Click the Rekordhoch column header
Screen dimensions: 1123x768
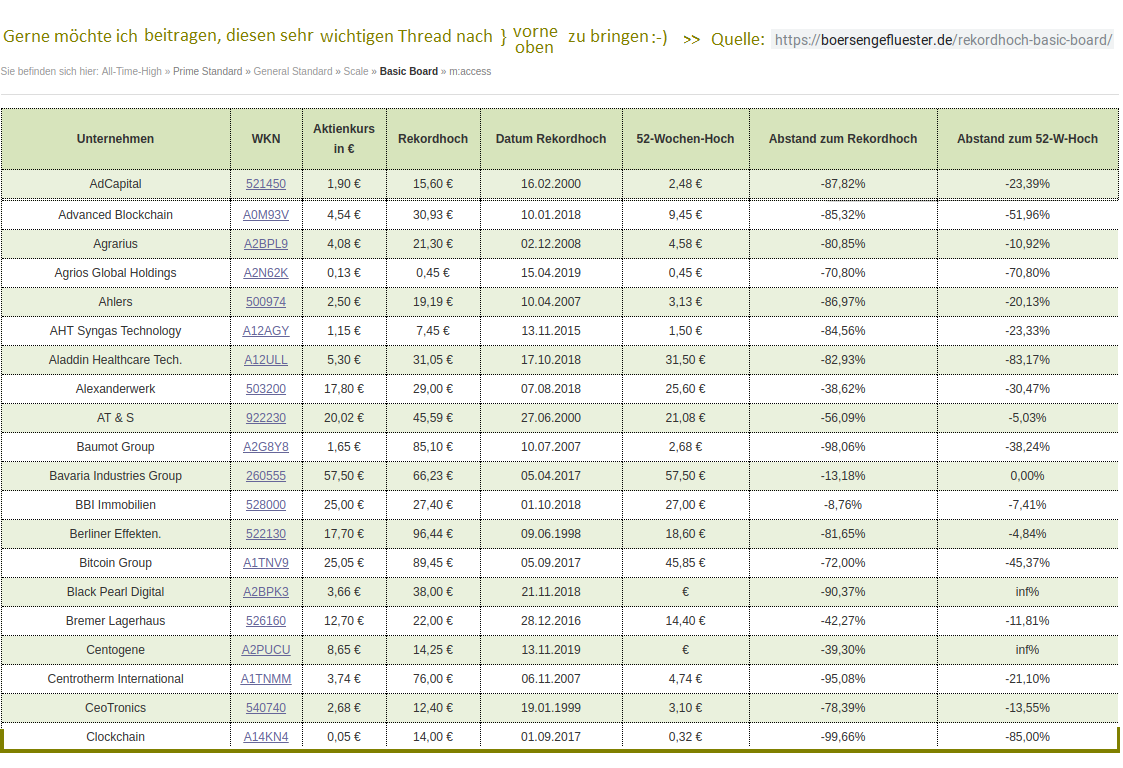(x=433, y=139)
